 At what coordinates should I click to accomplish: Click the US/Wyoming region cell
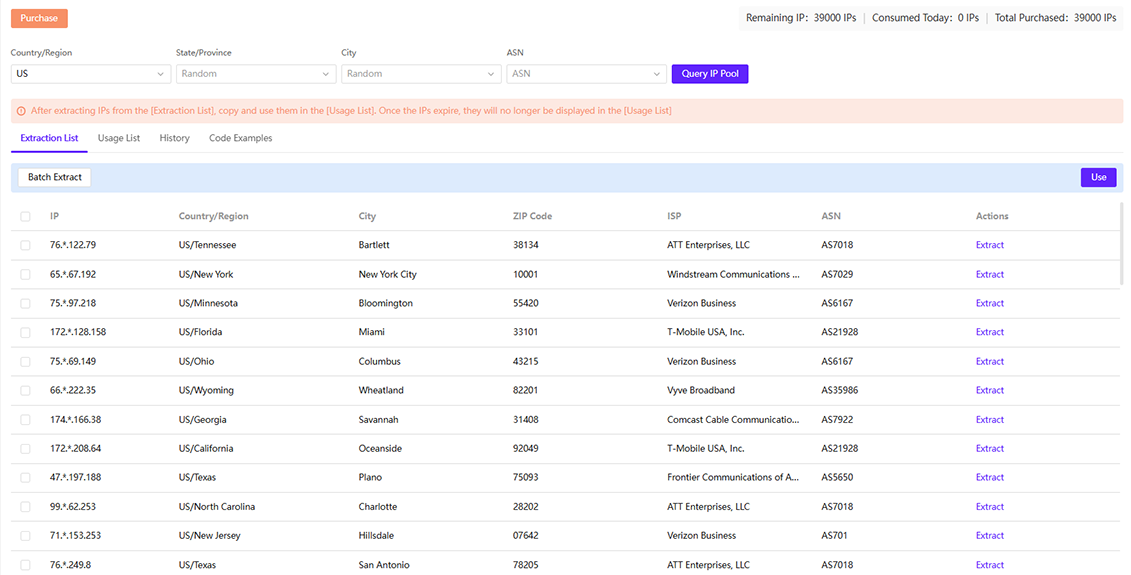coord(206,390)
